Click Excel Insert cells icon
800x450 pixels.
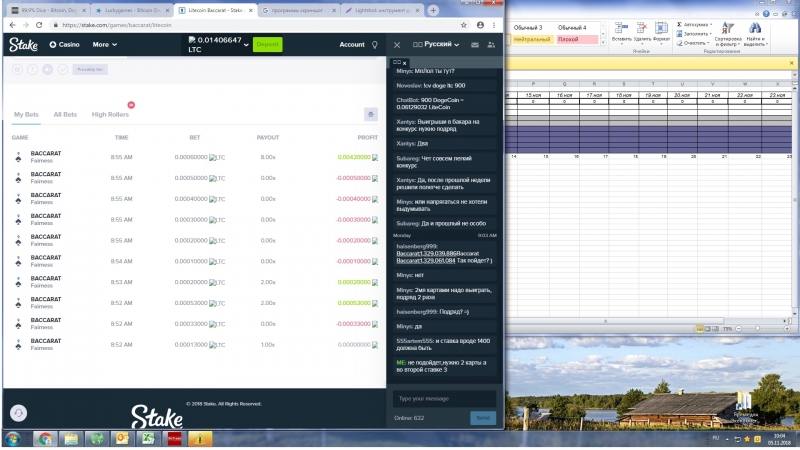(621, 32)
